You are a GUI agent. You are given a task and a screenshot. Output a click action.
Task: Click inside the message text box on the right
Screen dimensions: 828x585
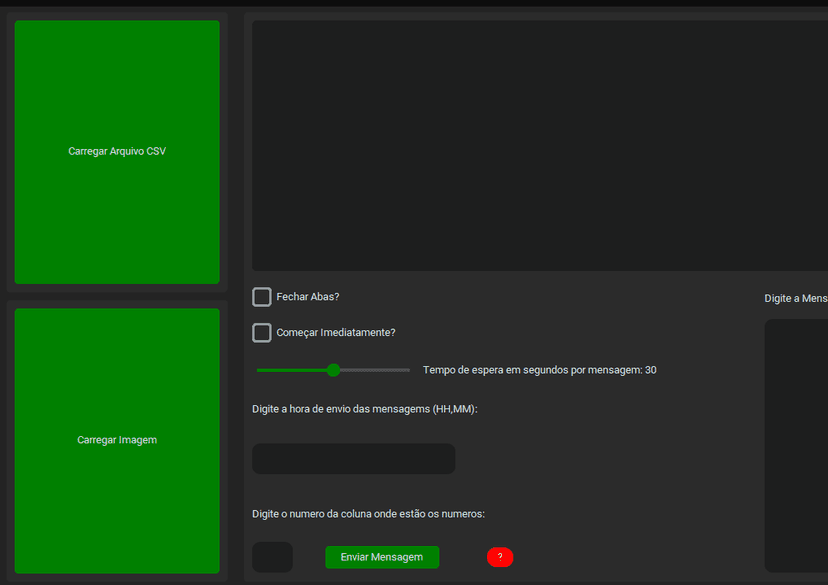pyautogui.click(x=796, y=445)
